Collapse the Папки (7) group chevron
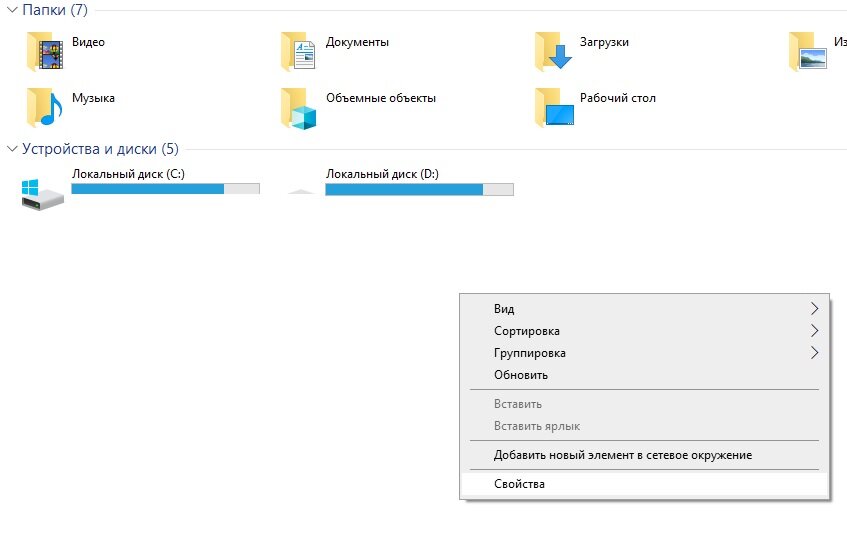Screen dimensions: 847x551 pos(12,10)
